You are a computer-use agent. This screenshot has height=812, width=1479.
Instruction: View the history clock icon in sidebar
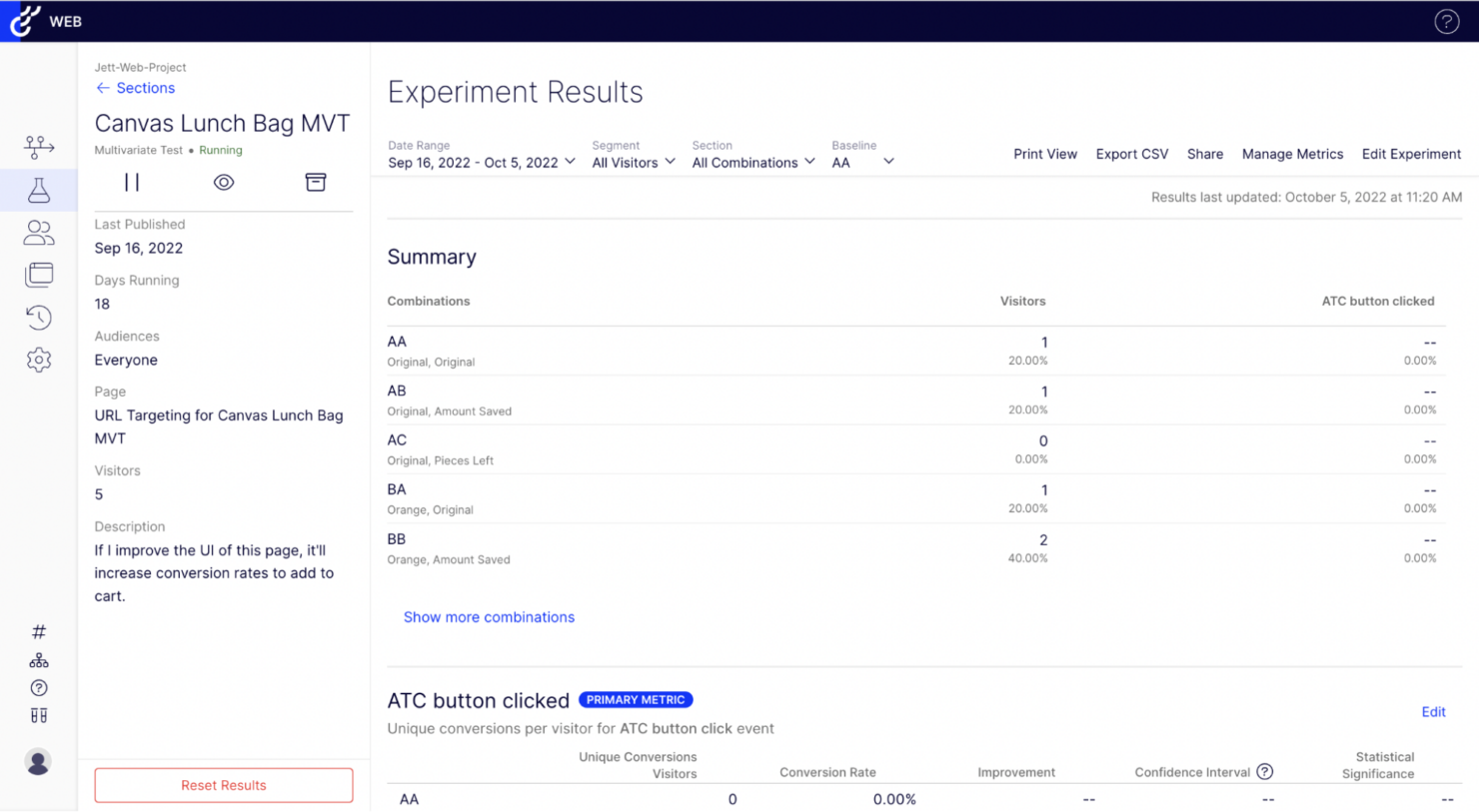[x=38, y=317]
